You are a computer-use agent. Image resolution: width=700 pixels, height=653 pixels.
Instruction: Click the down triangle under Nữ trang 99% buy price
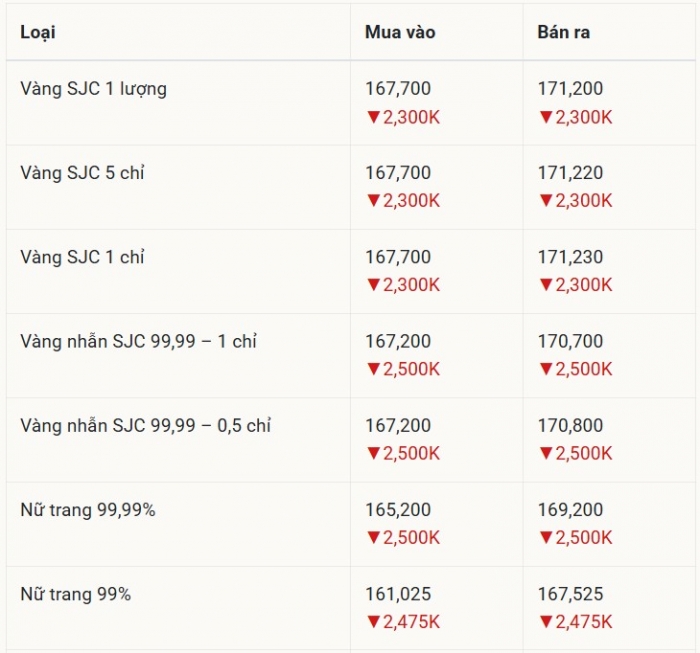click(373, 622)
